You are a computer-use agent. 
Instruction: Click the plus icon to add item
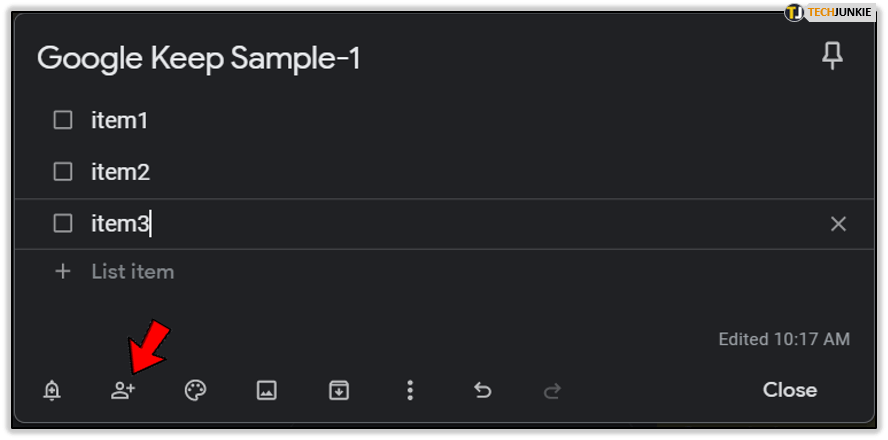tap(63, 271)
